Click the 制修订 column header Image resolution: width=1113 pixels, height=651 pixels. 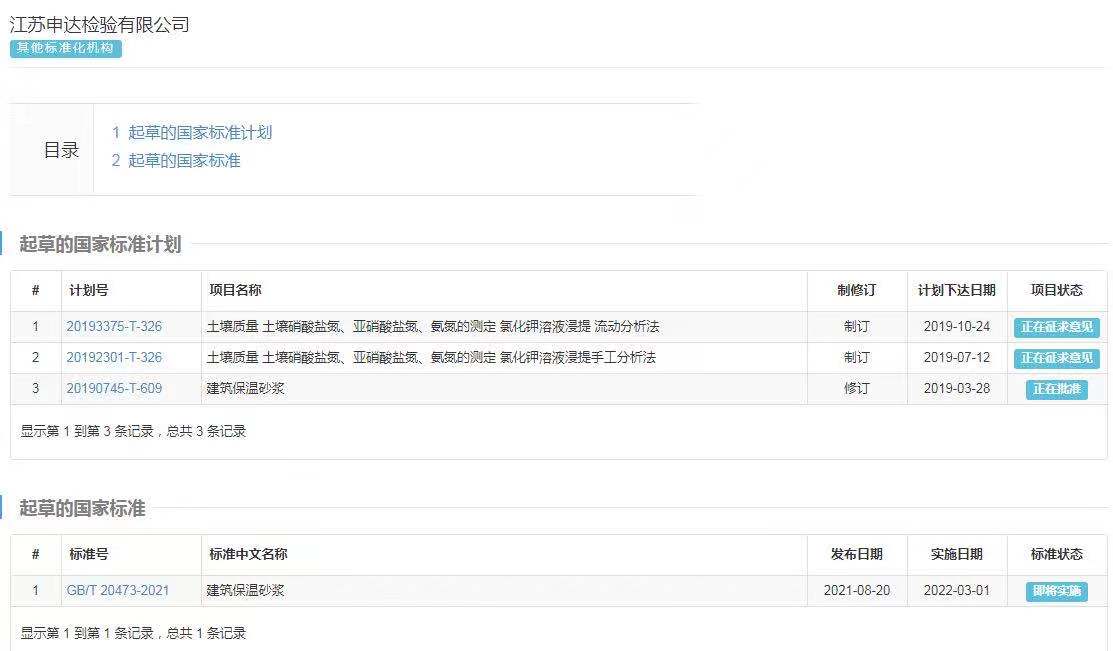[856, 291]
